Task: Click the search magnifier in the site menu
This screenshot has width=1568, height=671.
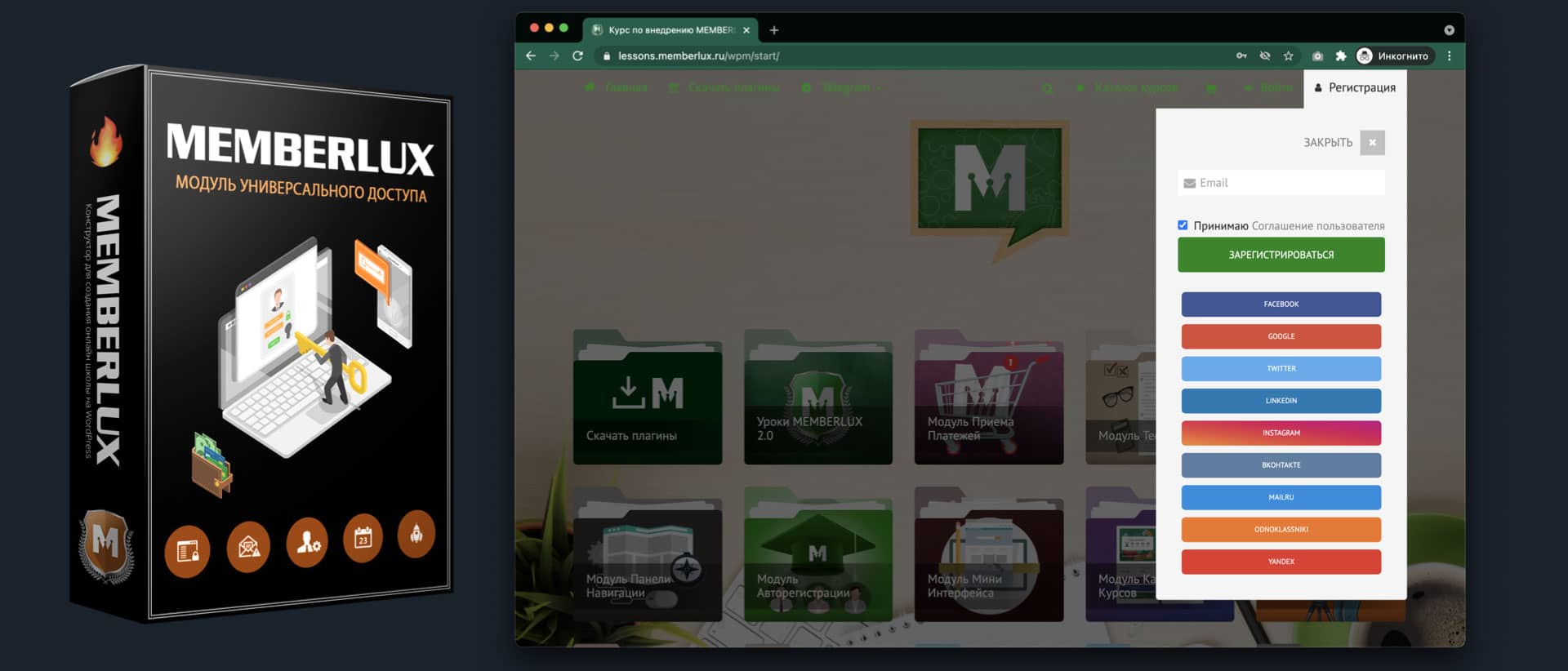Action: click(x=1048, y=87)
